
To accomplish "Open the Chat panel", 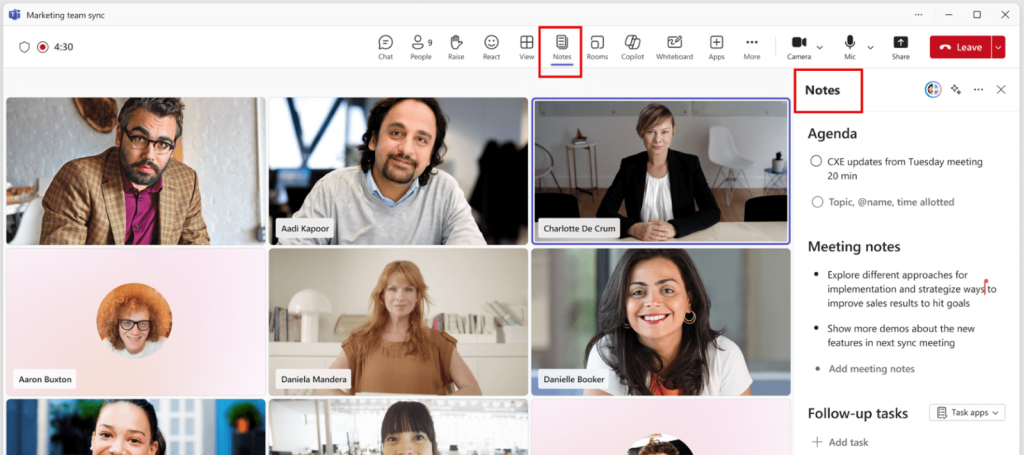I will [x=385, y=47].
